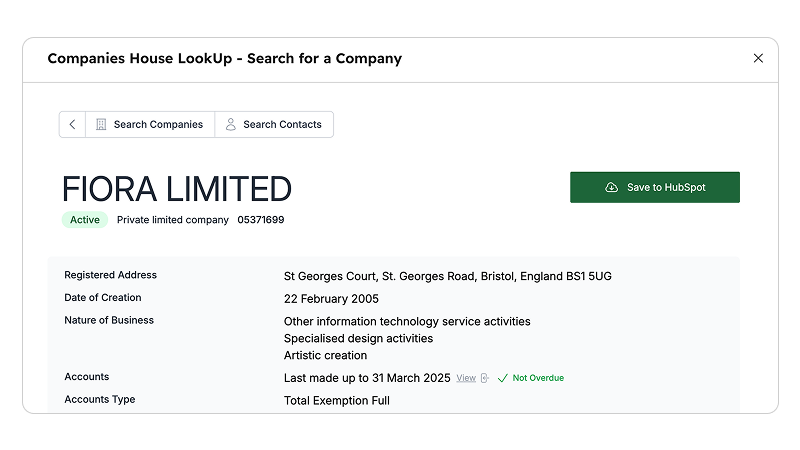This screenshot has height=450, width=800.
Task: Click the Private limited company label
Action: [172, 220]
